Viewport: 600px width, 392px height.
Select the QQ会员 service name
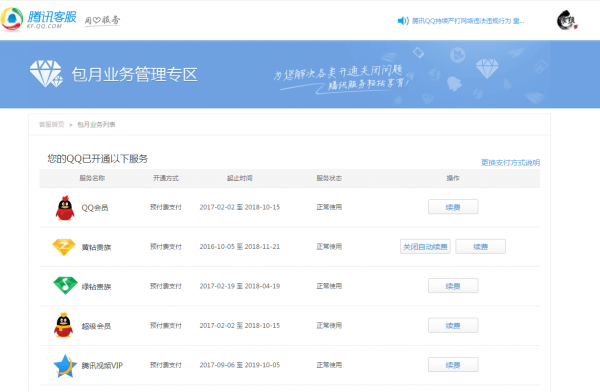point(95,208)
